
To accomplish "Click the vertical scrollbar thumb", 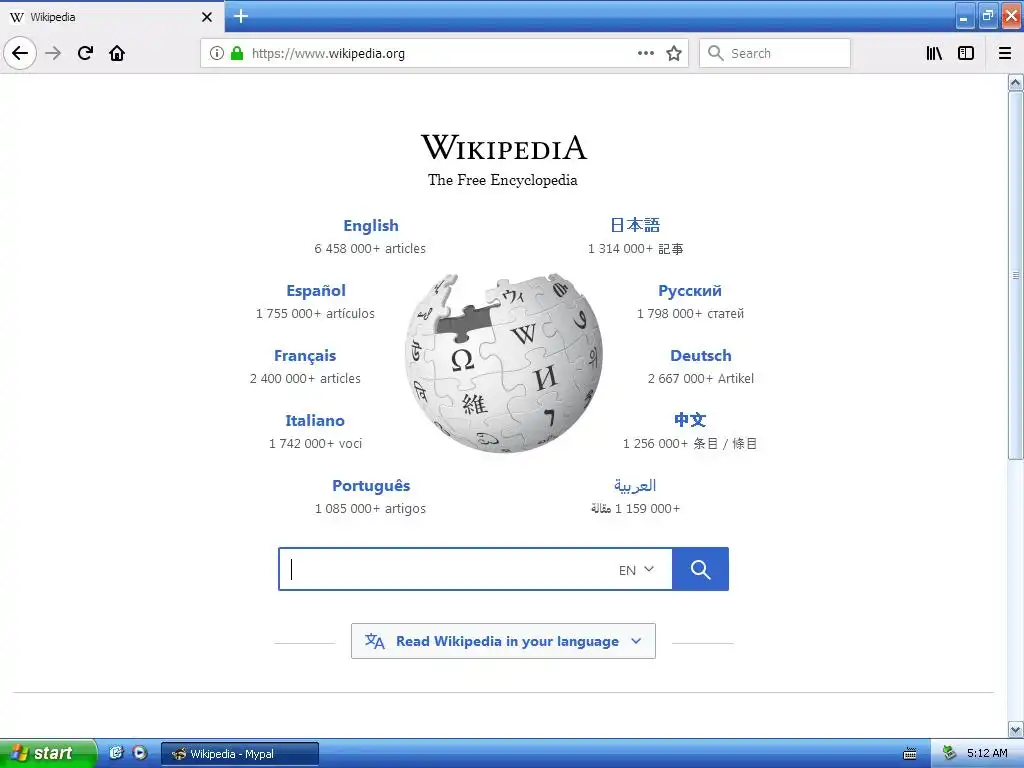I will click(x=1016, y=275).
